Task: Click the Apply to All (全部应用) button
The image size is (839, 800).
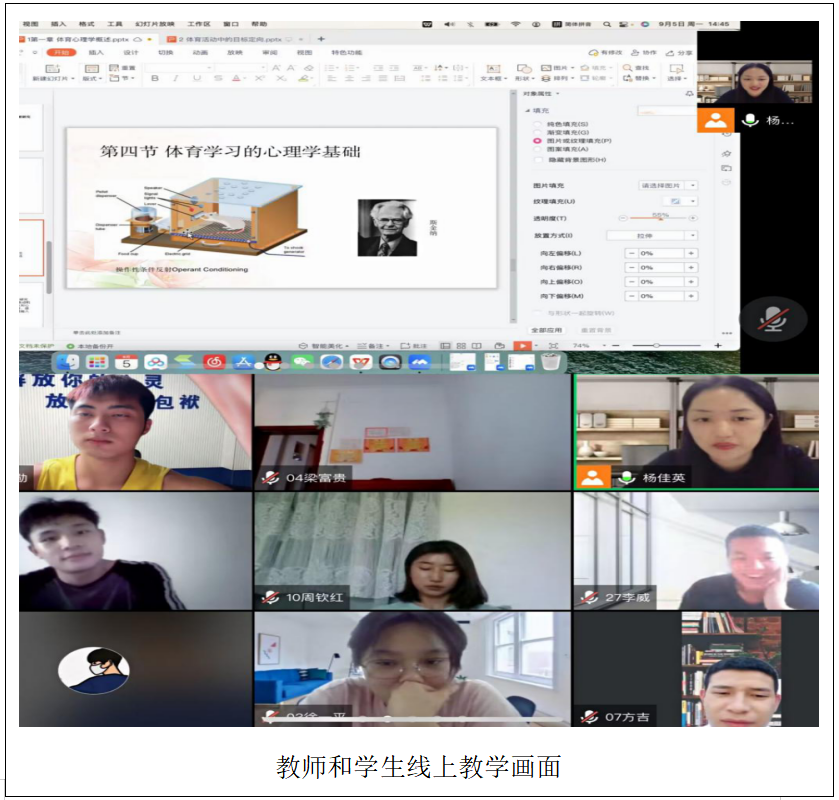Action: (547, 329)
